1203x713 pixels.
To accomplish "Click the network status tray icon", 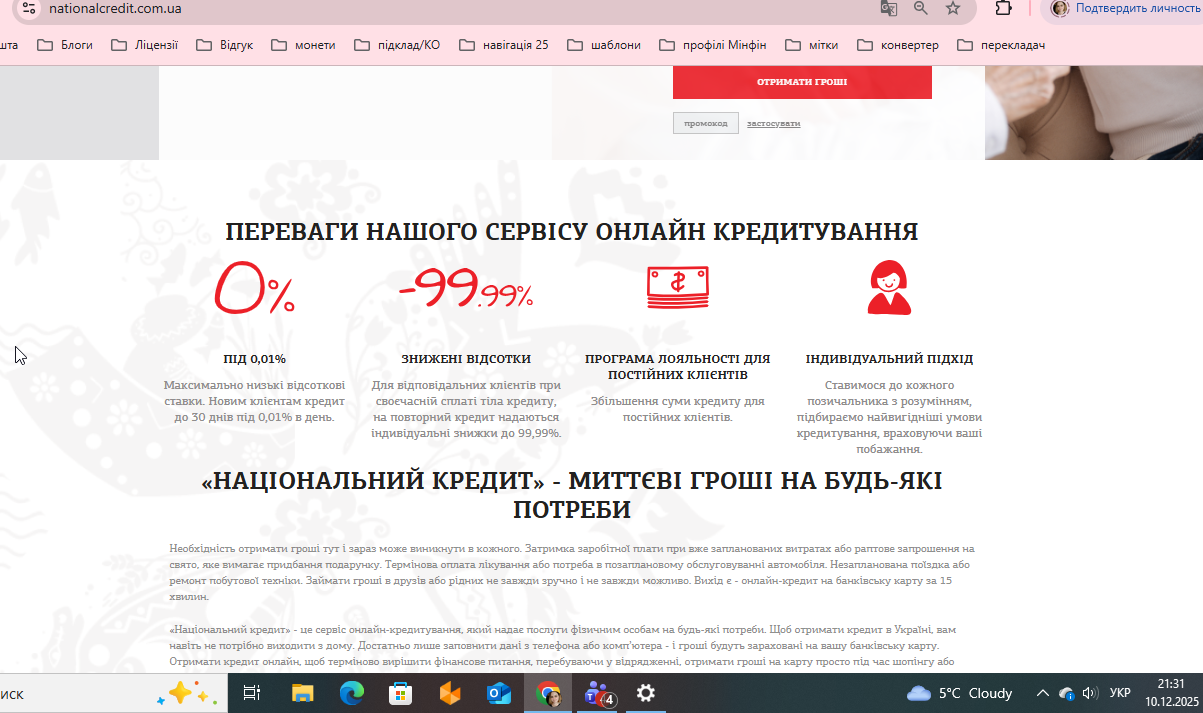I will click(1067, 693).
